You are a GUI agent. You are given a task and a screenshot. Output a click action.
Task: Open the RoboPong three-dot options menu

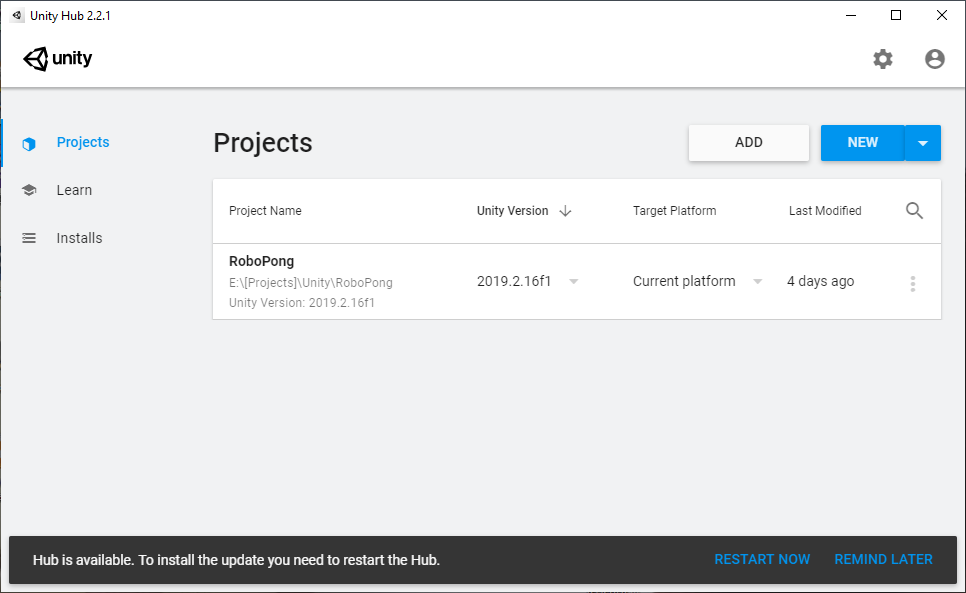click(x=912, y=283)
